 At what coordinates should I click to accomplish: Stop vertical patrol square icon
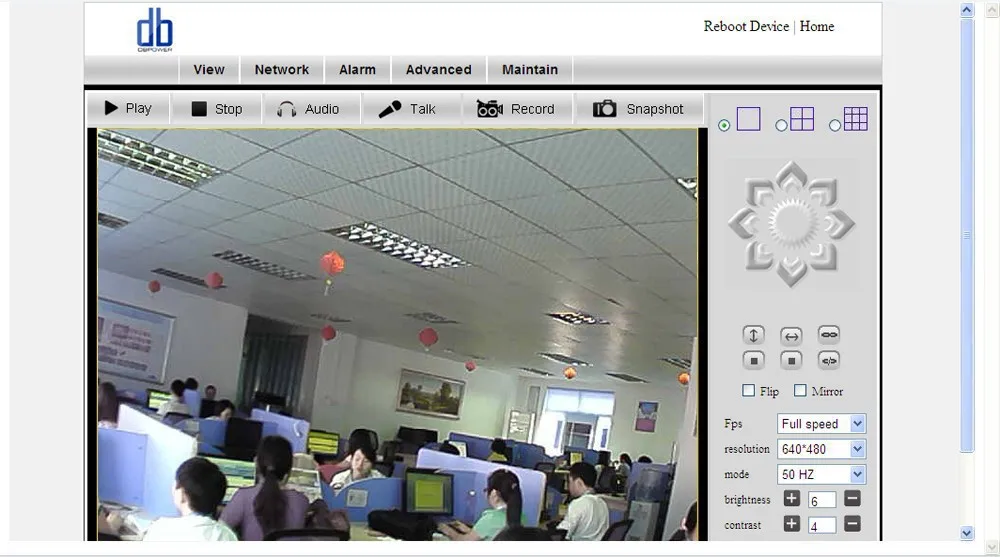coord(753,360)
